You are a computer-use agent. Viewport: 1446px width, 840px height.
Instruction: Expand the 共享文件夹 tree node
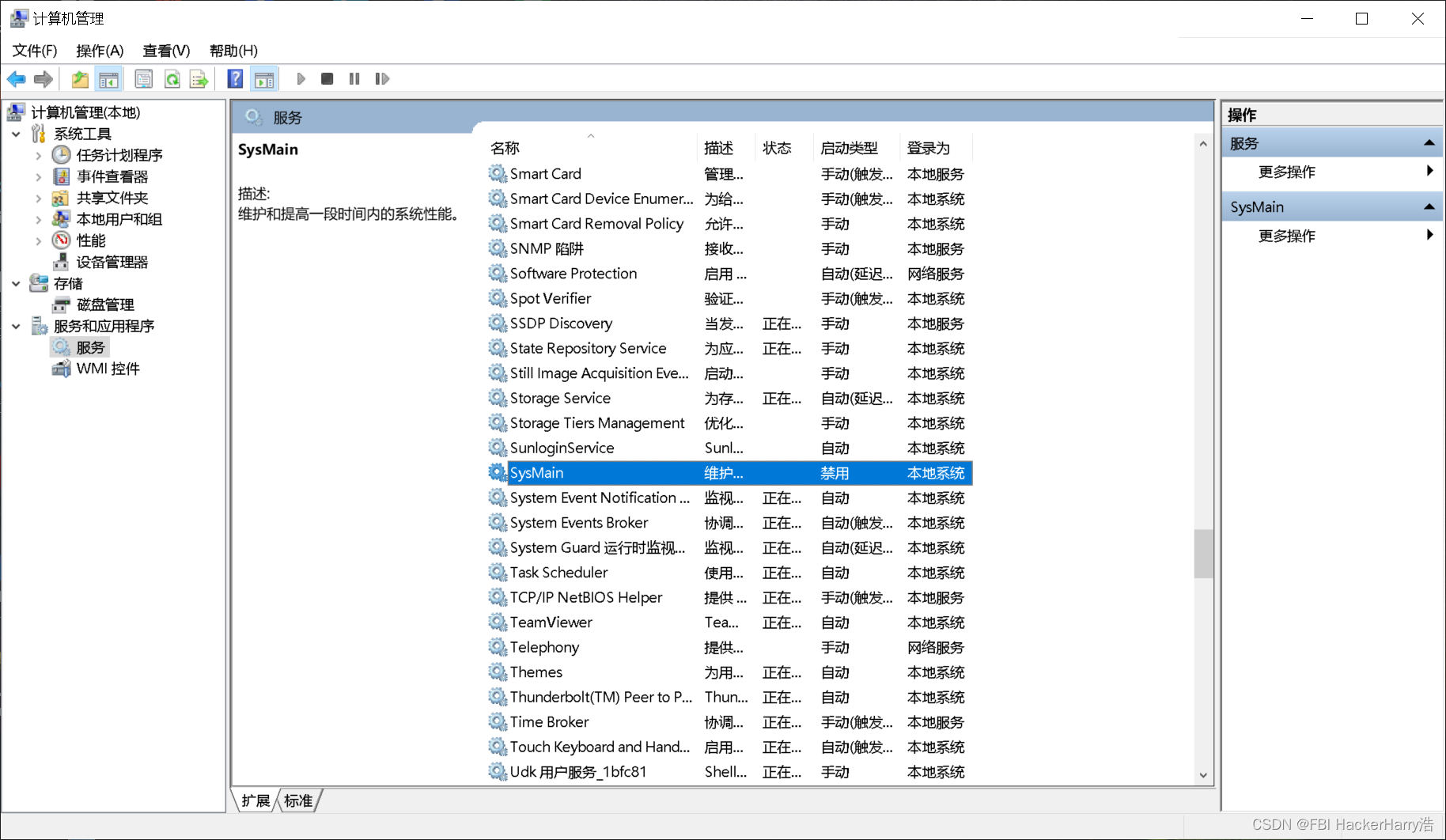point(38,199)
